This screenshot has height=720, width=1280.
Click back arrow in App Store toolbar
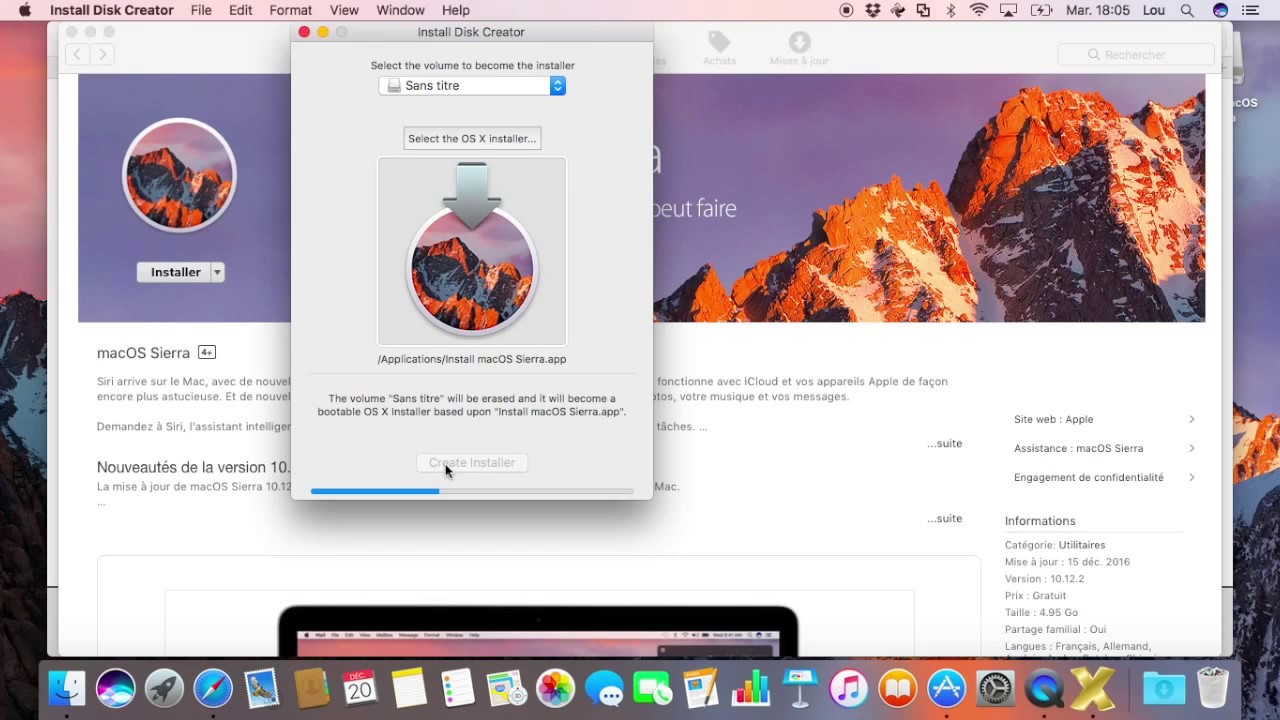click(77, 55)
